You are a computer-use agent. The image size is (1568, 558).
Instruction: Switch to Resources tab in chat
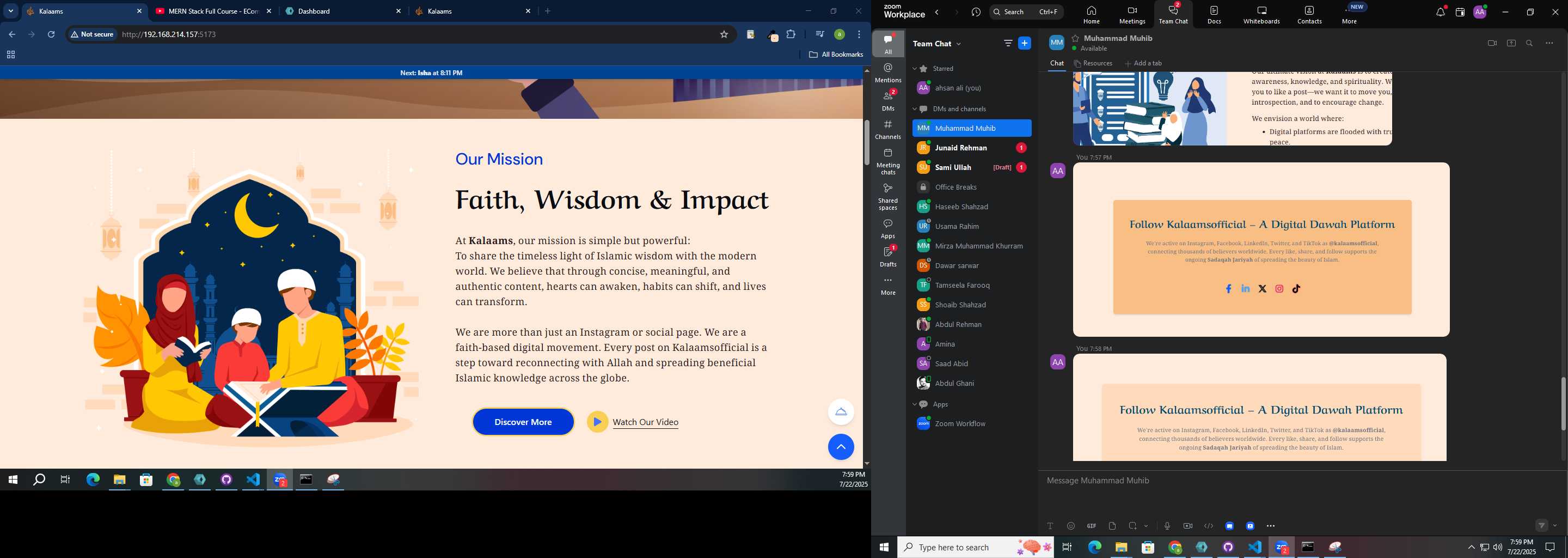[1093, 63]
